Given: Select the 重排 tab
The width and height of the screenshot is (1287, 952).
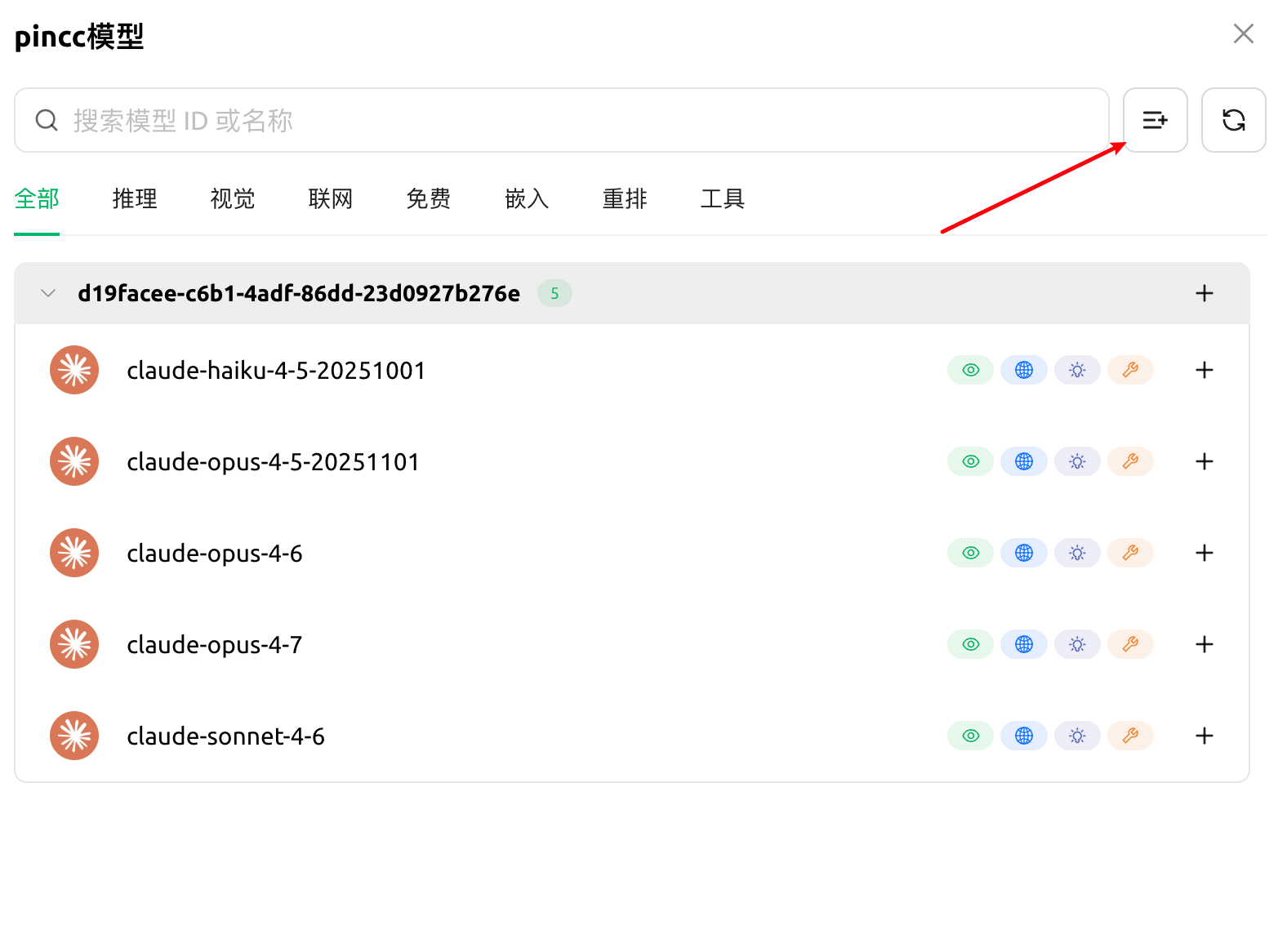Looking at the screenshot, I should click(625, 198).
